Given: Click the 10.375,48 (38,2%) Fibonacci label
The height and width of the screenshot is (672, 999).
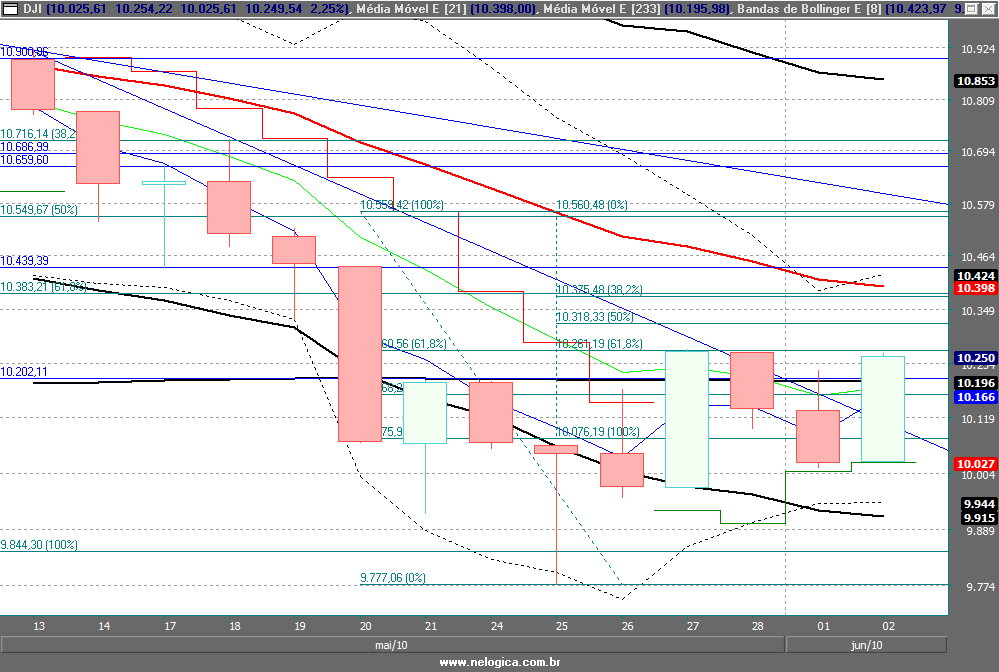Looking at the screenshot, I should click(600, 290).
